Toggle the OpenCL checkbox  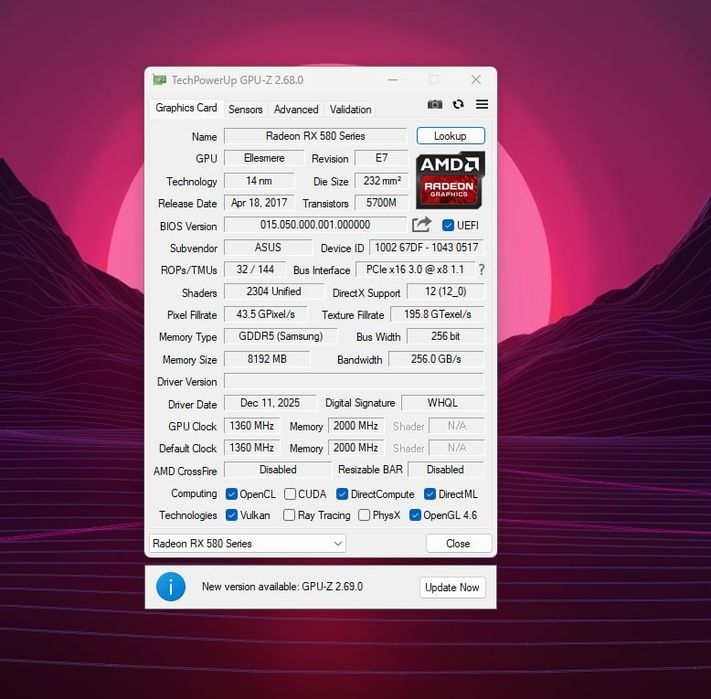(x=231, y=494)
